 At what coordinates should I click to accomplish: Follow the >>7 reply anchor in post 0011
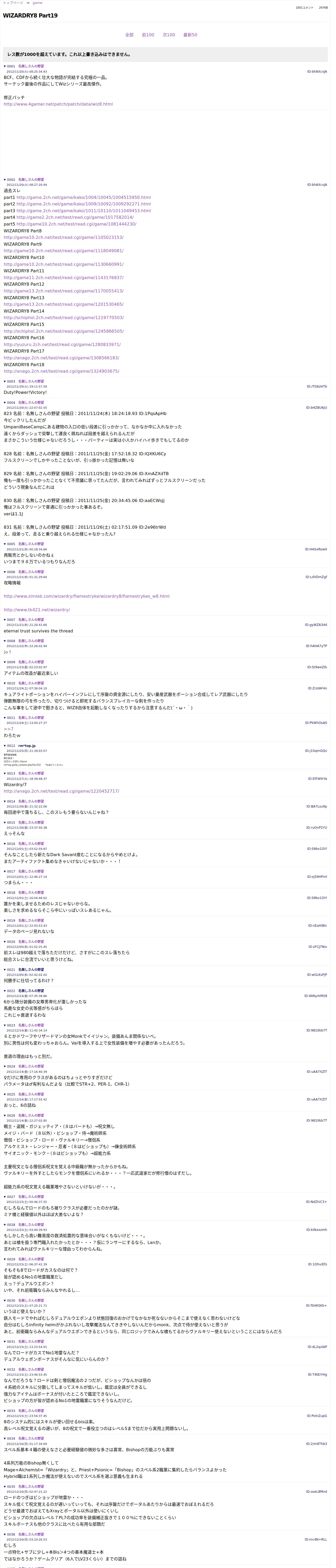click(9, 729)
